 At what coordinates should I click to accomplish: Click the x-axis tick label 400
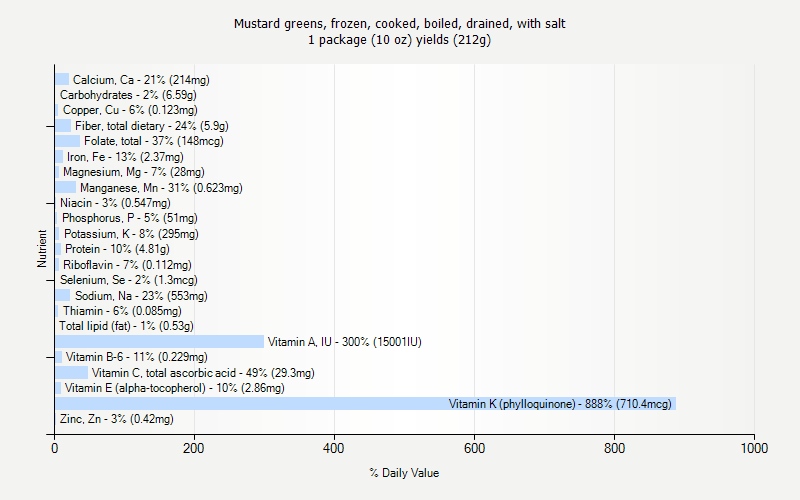[x=334, y=448]
